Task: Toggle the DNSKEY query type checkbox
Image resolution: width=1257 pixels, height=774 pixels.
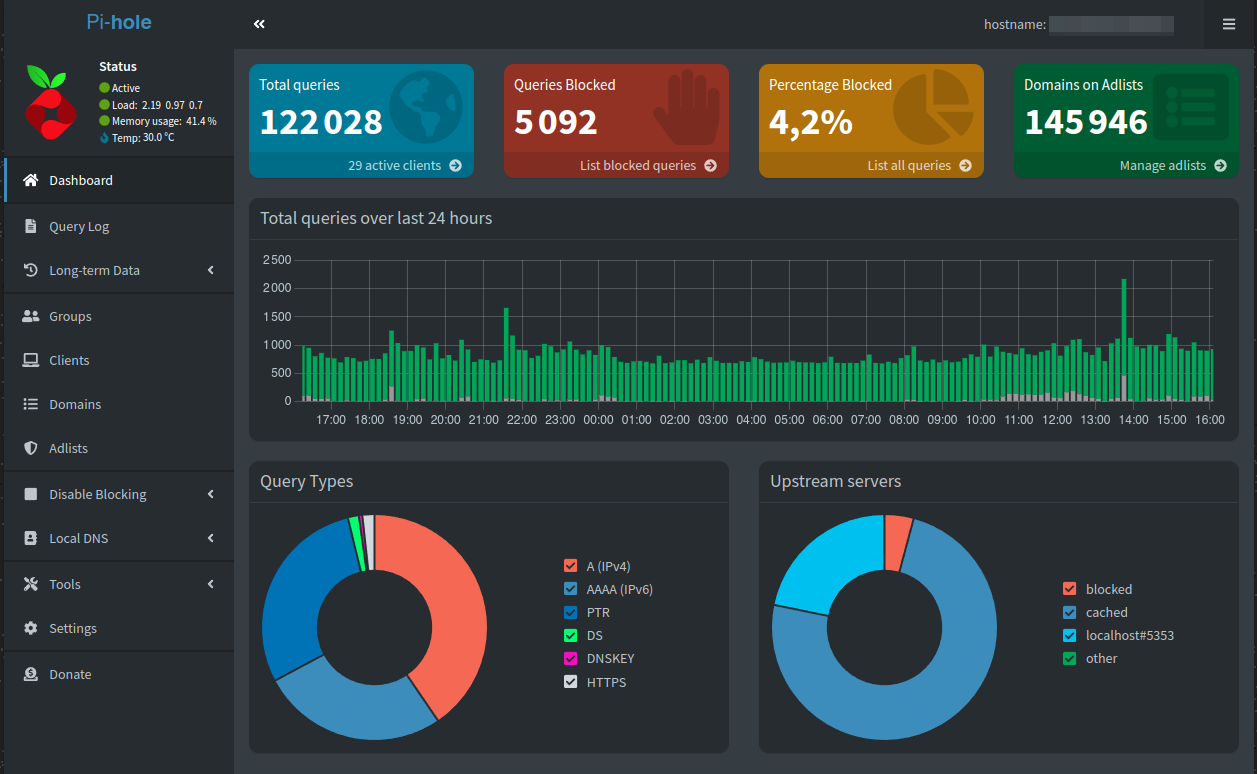Action: click(x=571, y=659)
